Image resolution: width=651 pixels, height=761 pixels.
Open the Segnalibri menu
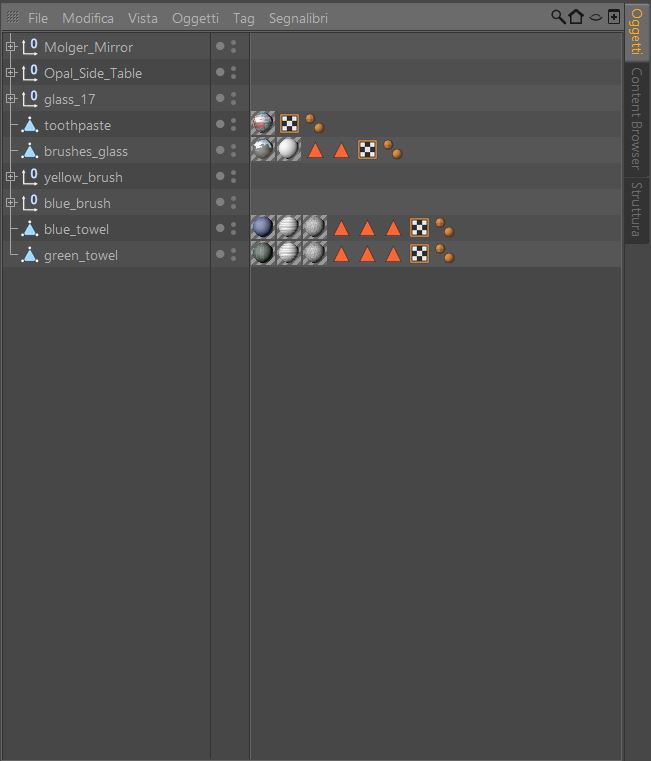coord(298,18)
